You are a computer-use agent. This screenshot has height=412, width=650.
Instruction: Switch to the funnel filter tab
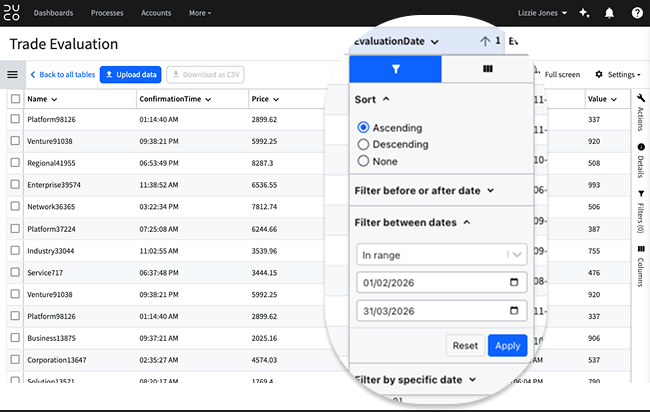pyautogui.click(x=395, y=69)
